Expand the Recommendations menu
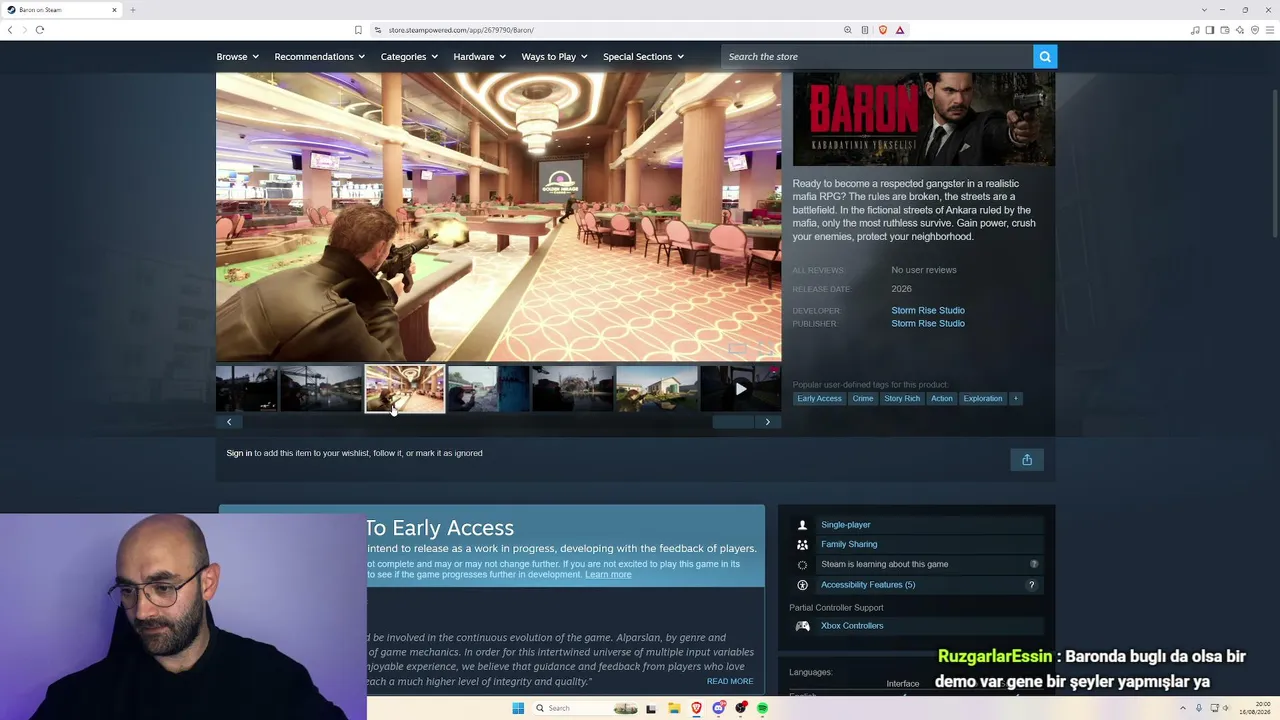The height and width of the screenshot is (720, 1280). (320, 57)
